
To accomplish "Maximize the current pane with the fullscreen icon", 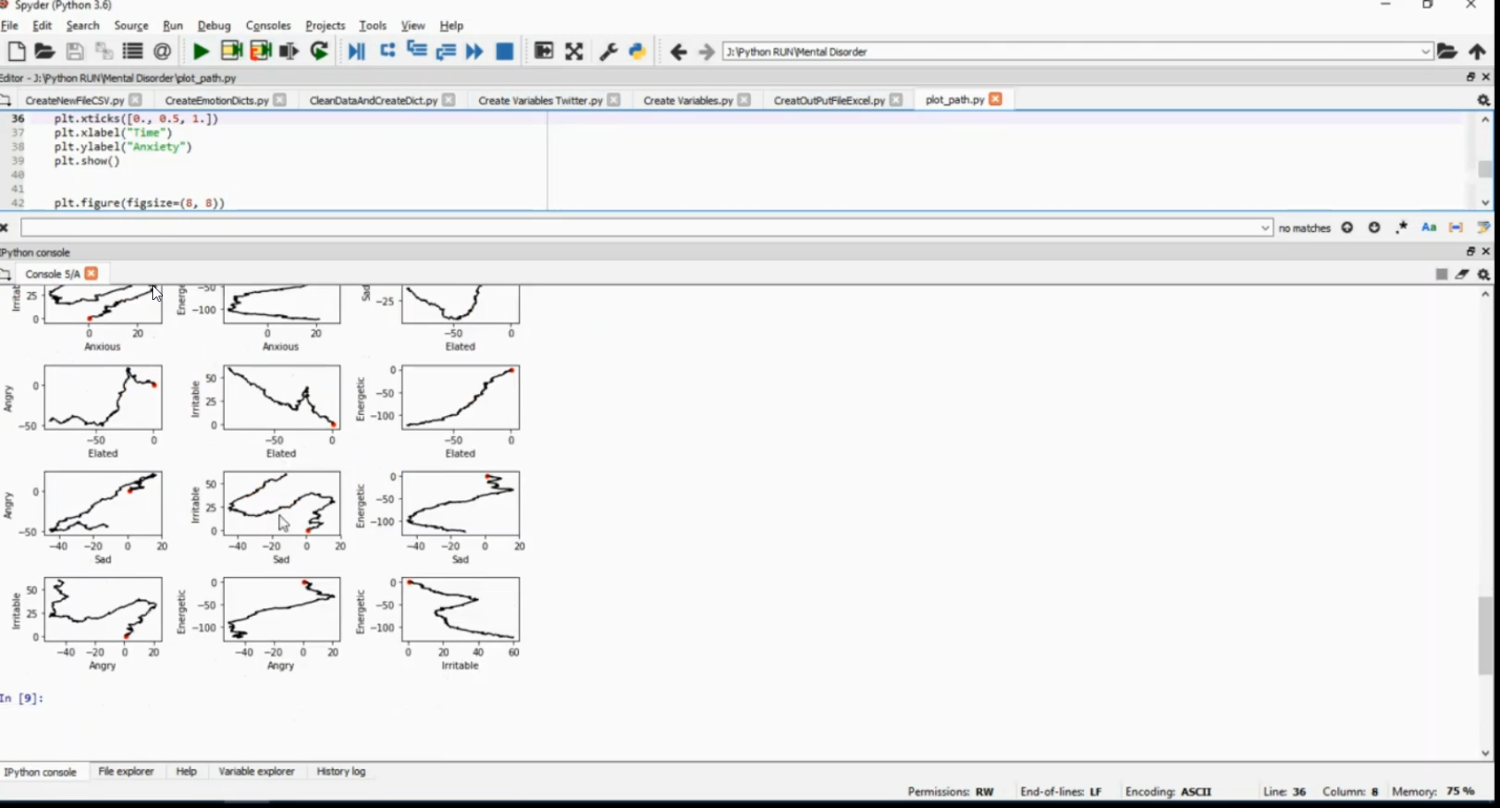I will pos(574,52).
